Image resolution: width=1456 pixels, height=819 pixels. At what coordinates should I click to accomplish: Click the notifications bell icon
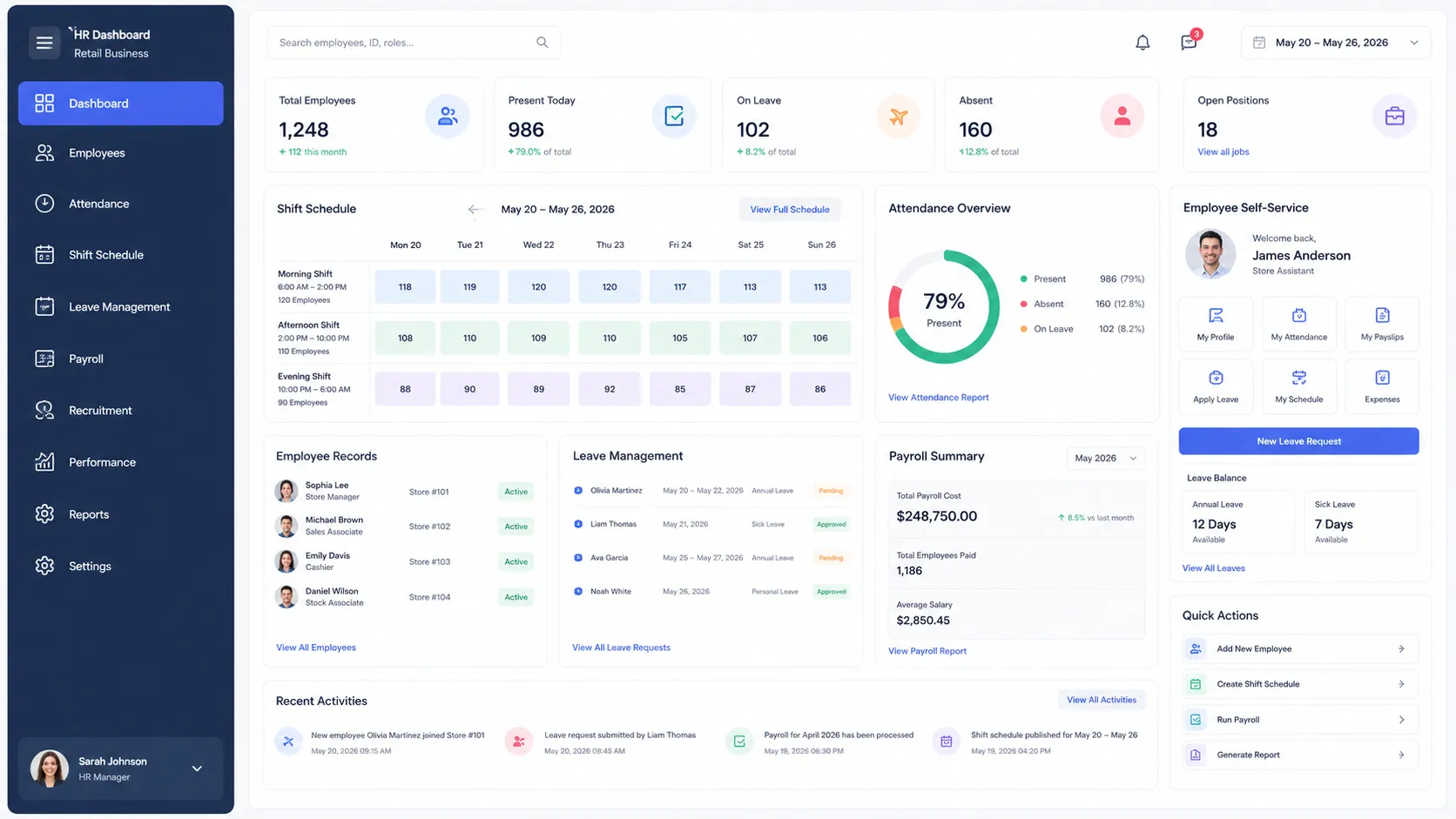click(1143, 42)
